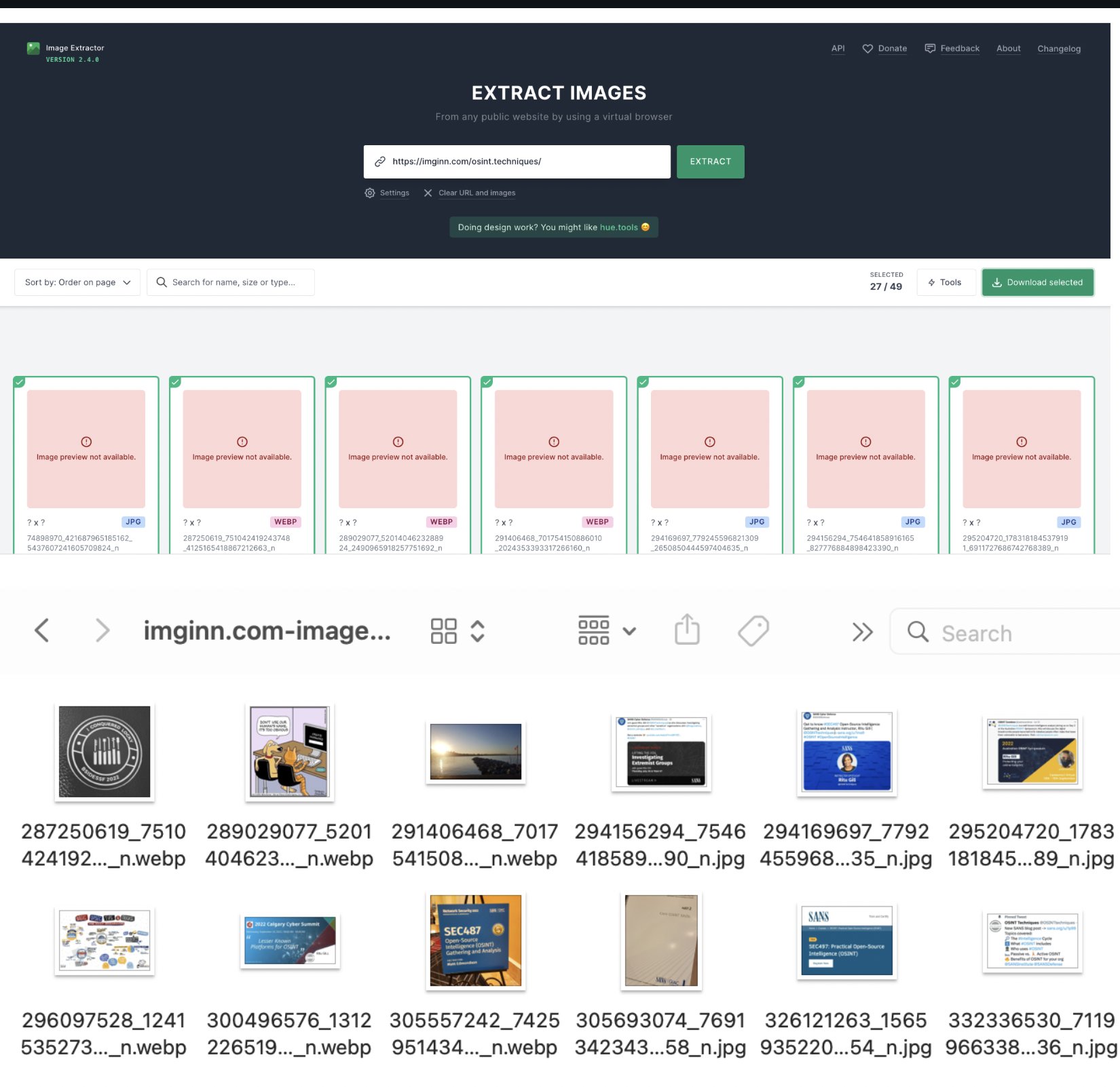Click the icon size stepper next to grid view
Viewport: 1120px width, 1087px height.
click(x=478, y=630)
